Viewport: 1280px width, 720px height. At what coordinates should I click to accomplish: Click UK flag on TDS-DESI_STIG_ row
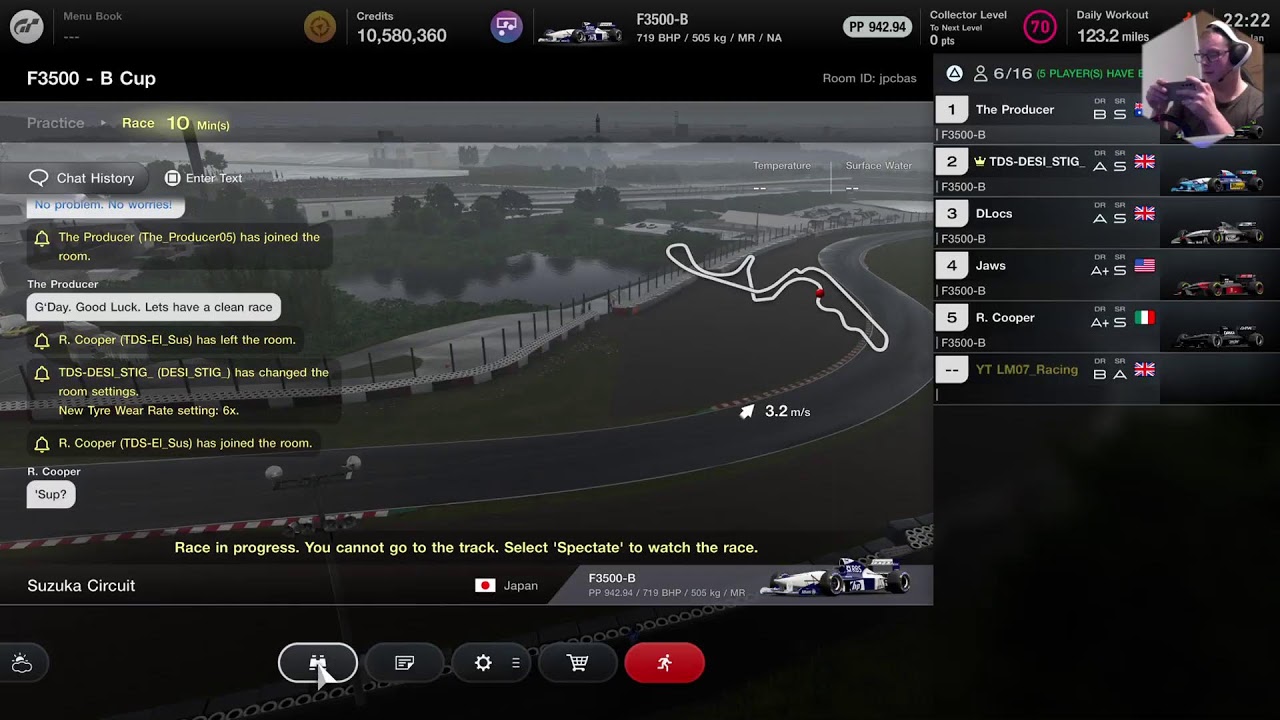click(x=1145, y=162)
